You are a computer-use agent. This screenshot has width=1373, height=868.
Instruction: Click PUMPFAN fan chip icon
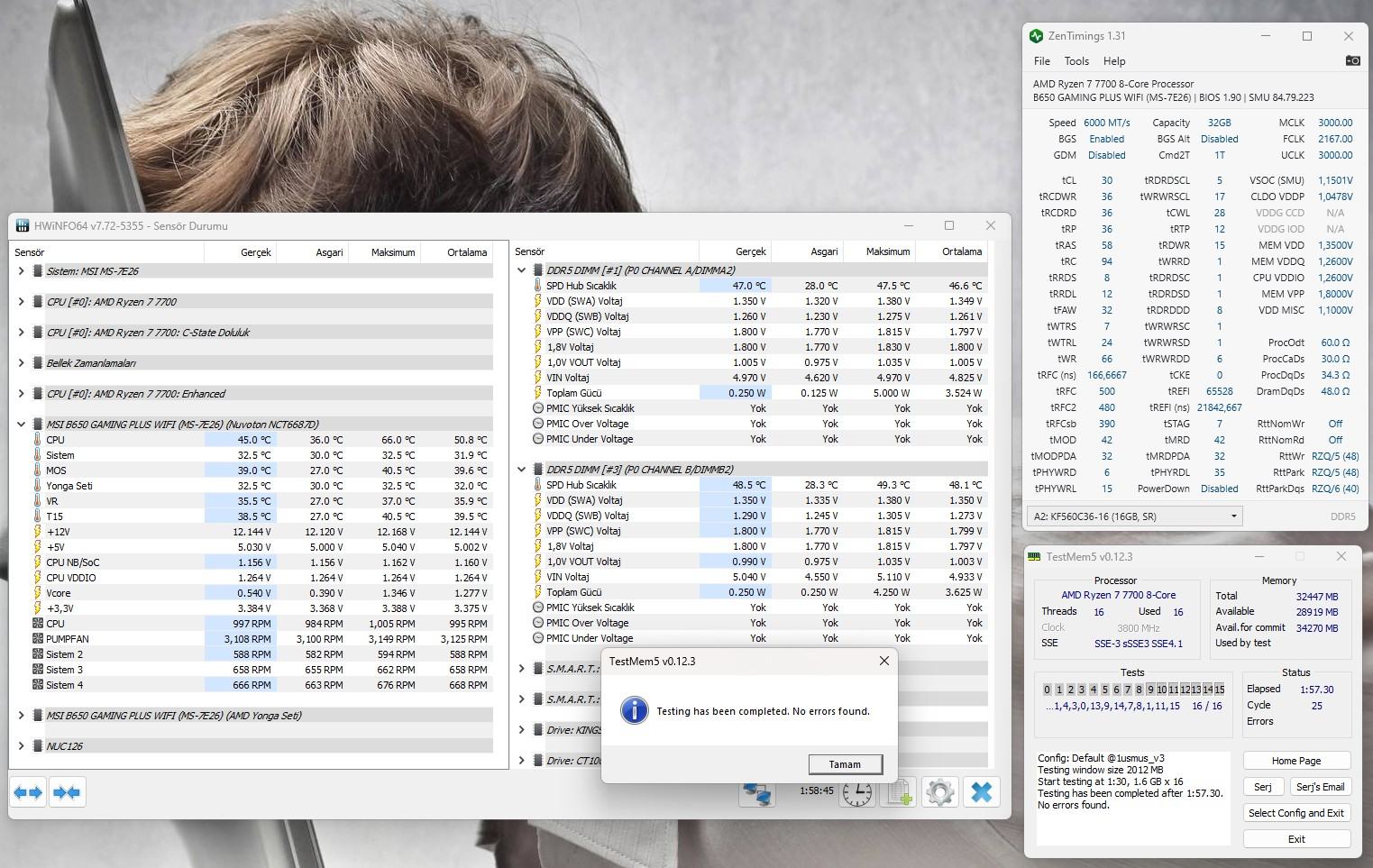pyautogui.click(x=38, y=639)
